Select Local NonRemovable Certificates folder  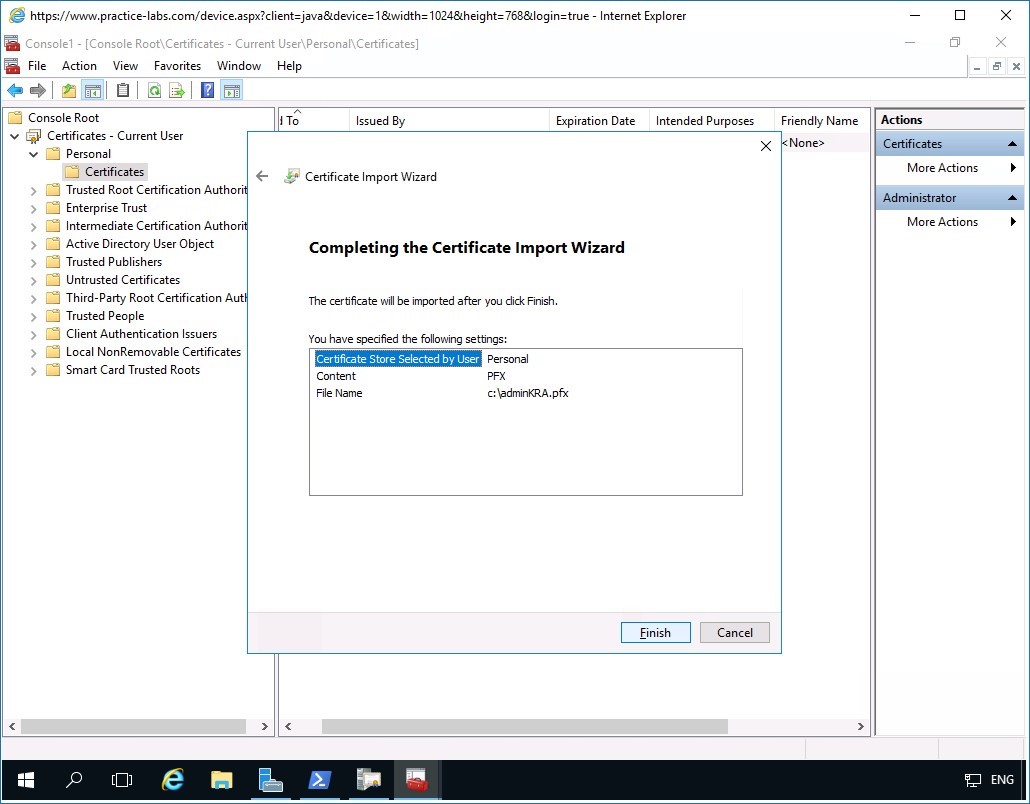coord(153,352)
